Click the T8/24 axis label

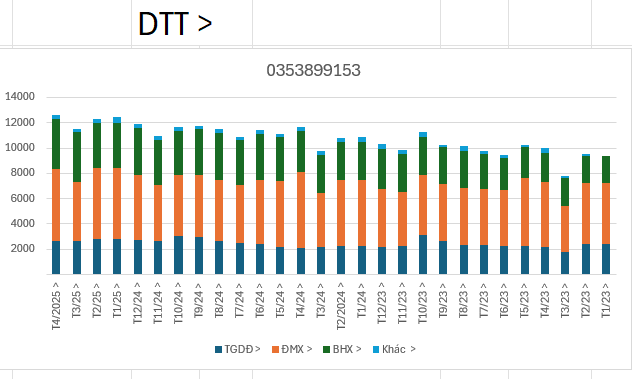219,300
